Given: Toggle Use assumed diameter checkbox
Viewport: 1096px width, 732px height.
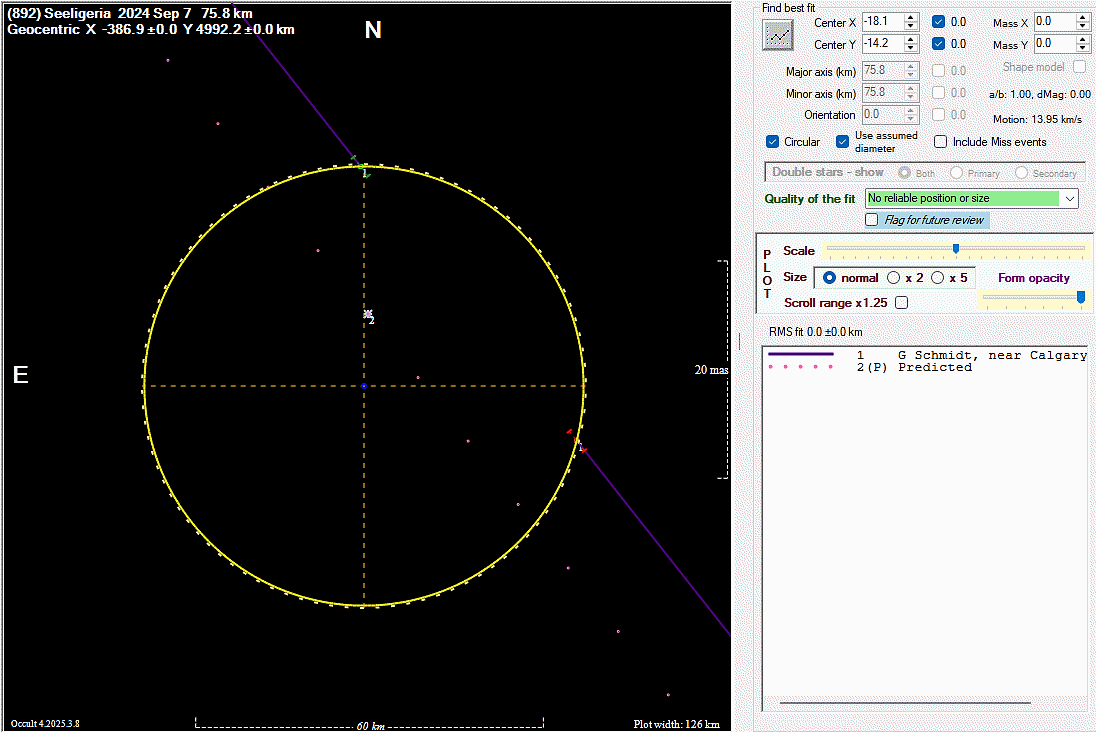Looking at the screenshot, I should pos(843,142).
